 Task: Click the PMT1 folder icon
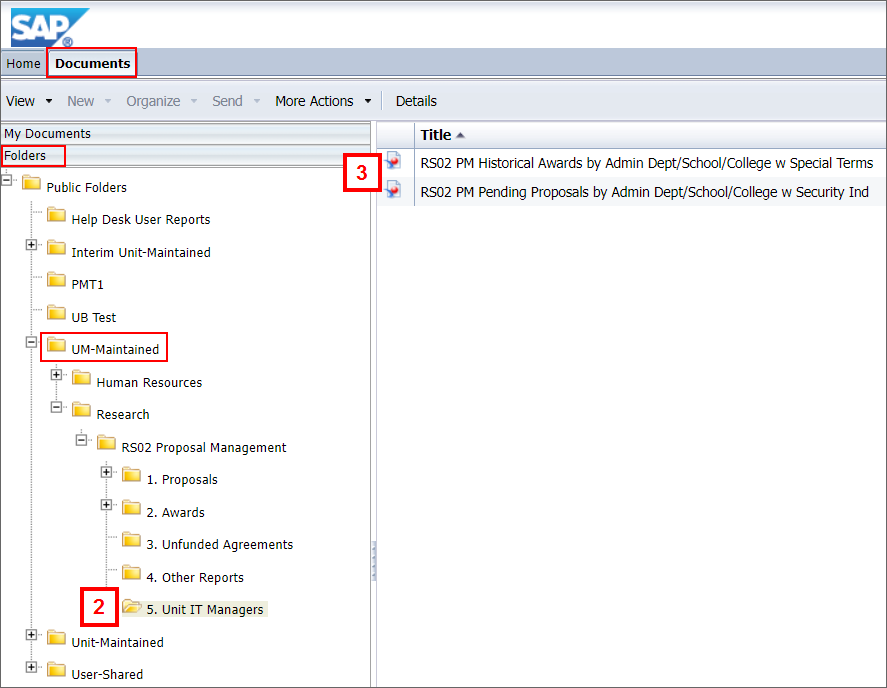click(x=56, y=280)
